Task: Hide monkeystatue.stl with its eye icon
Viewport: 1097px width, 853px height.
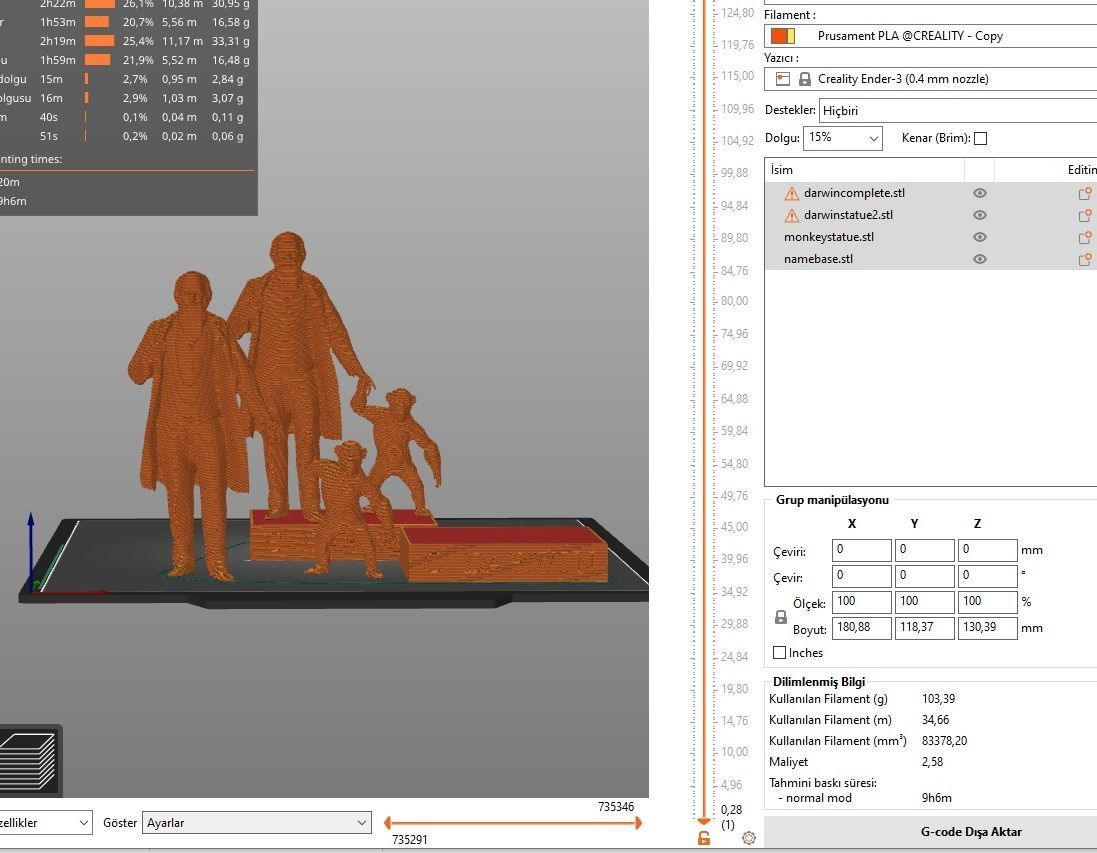Action: tap(979, 237)
